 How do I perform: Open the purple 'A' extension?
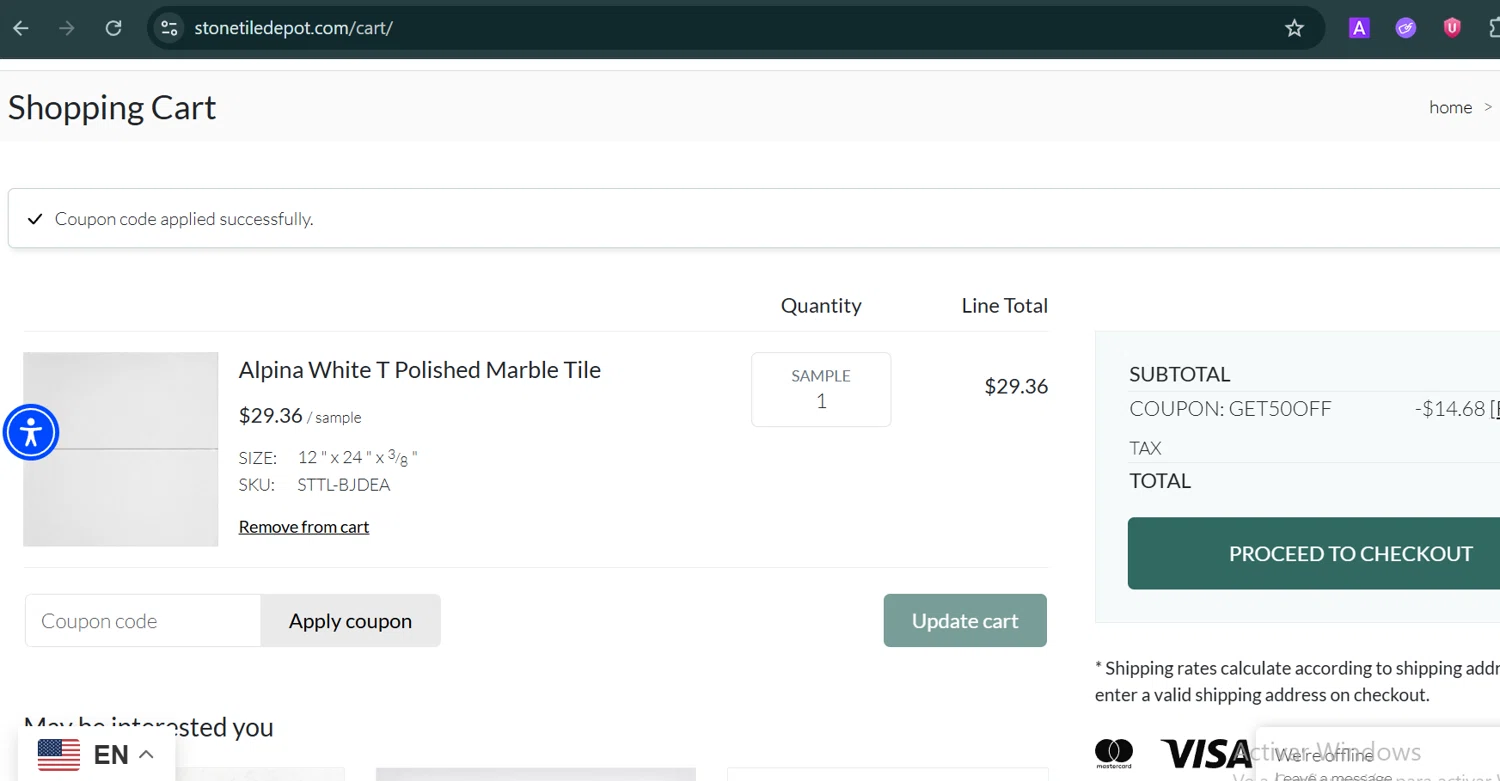1359,28
